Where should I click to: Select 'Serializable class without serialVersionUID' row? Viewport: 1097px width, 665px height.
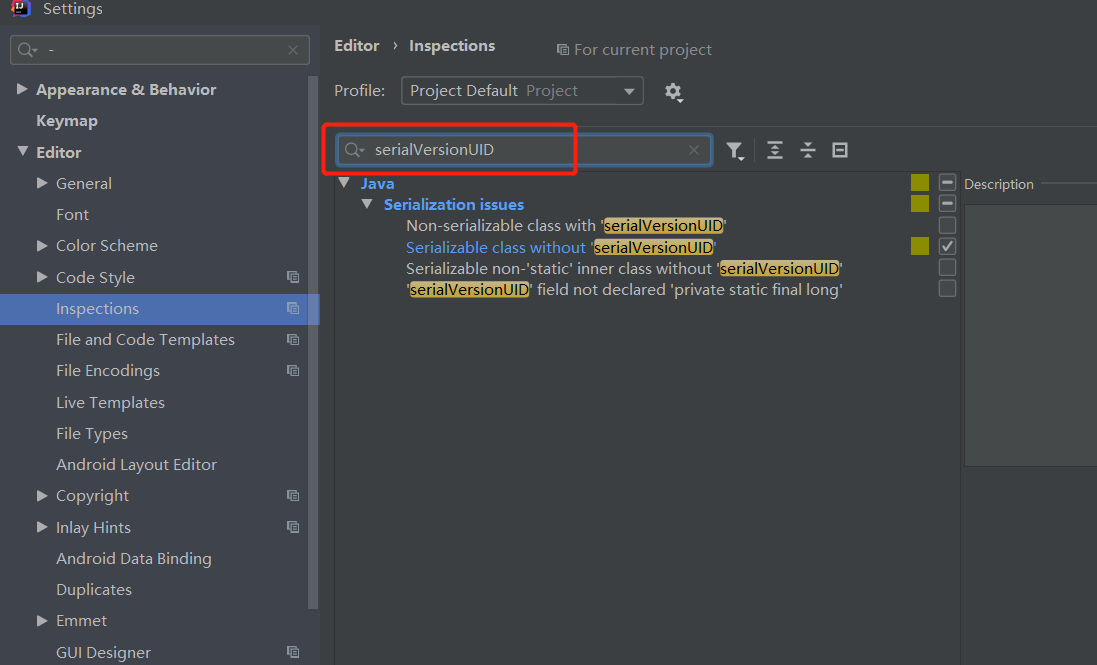[x=561, y=248]
